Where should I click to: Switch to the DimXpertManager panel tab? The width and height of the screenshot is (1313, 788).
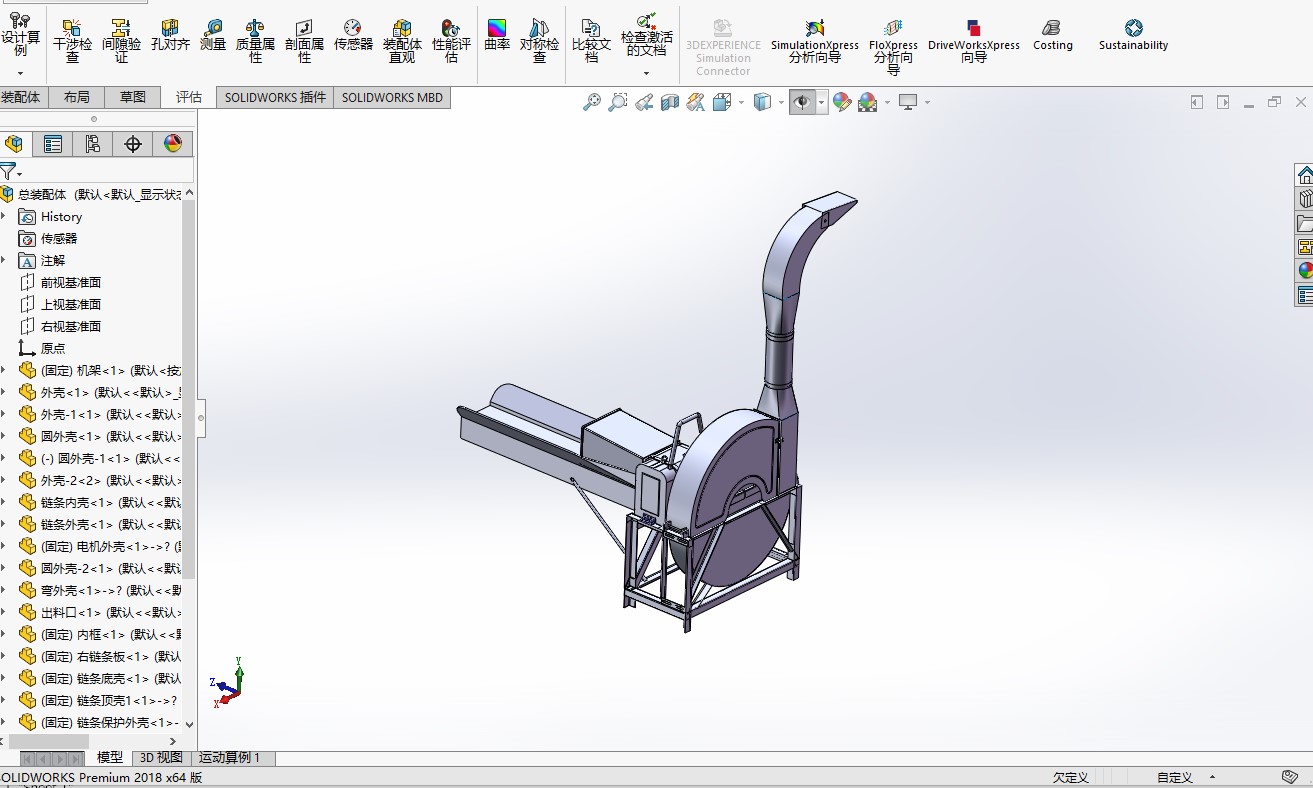[133, 144]
